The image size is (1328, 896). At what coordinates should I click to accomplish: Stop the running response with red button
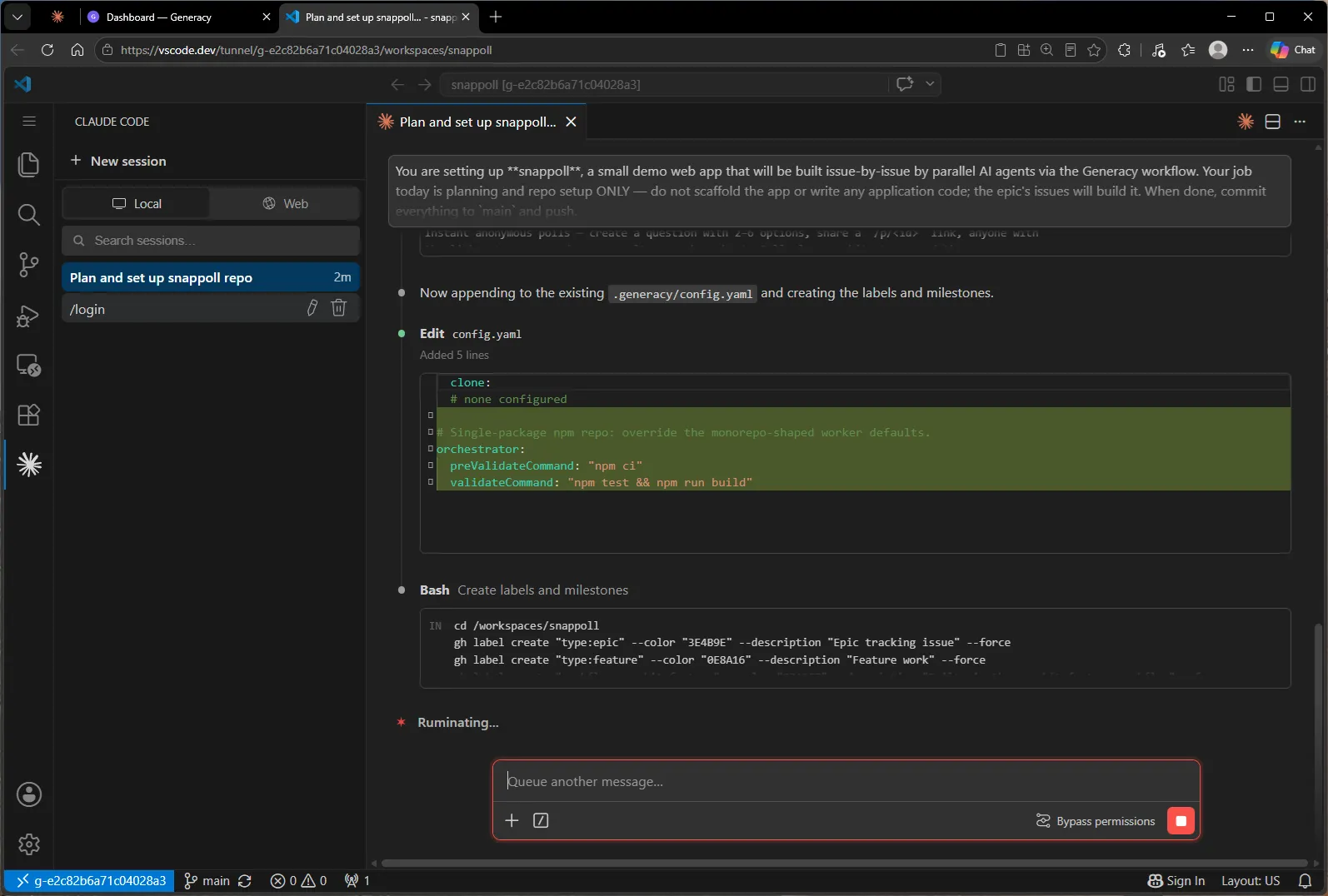[1181, 821]
